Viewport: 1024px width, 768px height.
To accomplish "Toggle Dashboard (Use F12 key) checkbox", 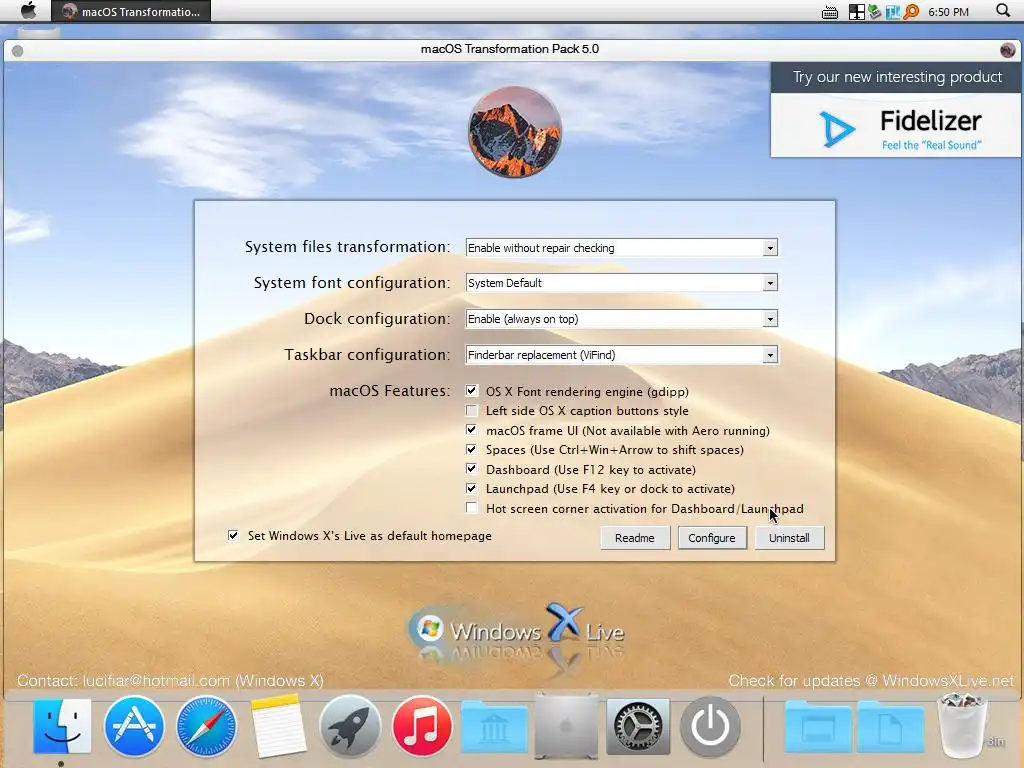I will point(472,469).
